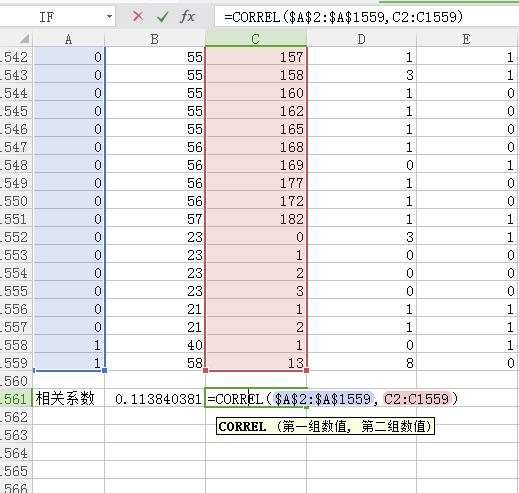The width and height of the screenshot is (519, 493).
Task: Click cell with label 相关系数
Action: coord(68,399)
